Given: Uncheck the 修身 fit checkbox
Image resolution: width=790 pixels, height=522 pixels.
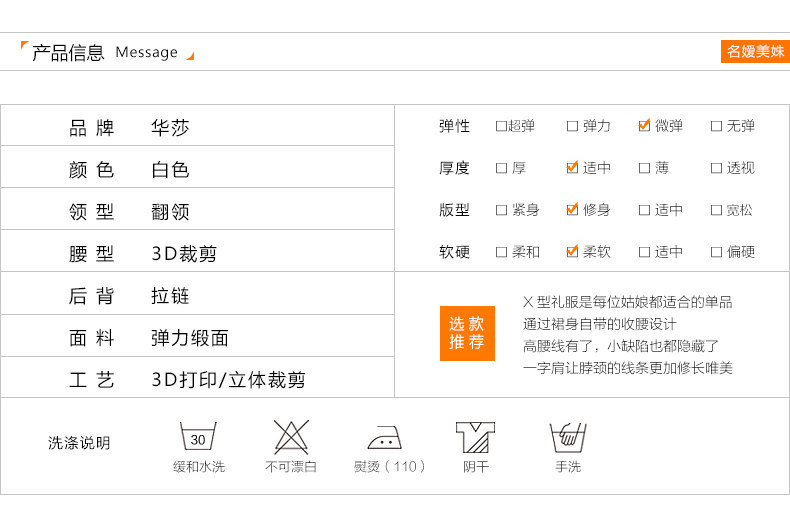Looking at the screenshot, I should (x=572, y=210).
